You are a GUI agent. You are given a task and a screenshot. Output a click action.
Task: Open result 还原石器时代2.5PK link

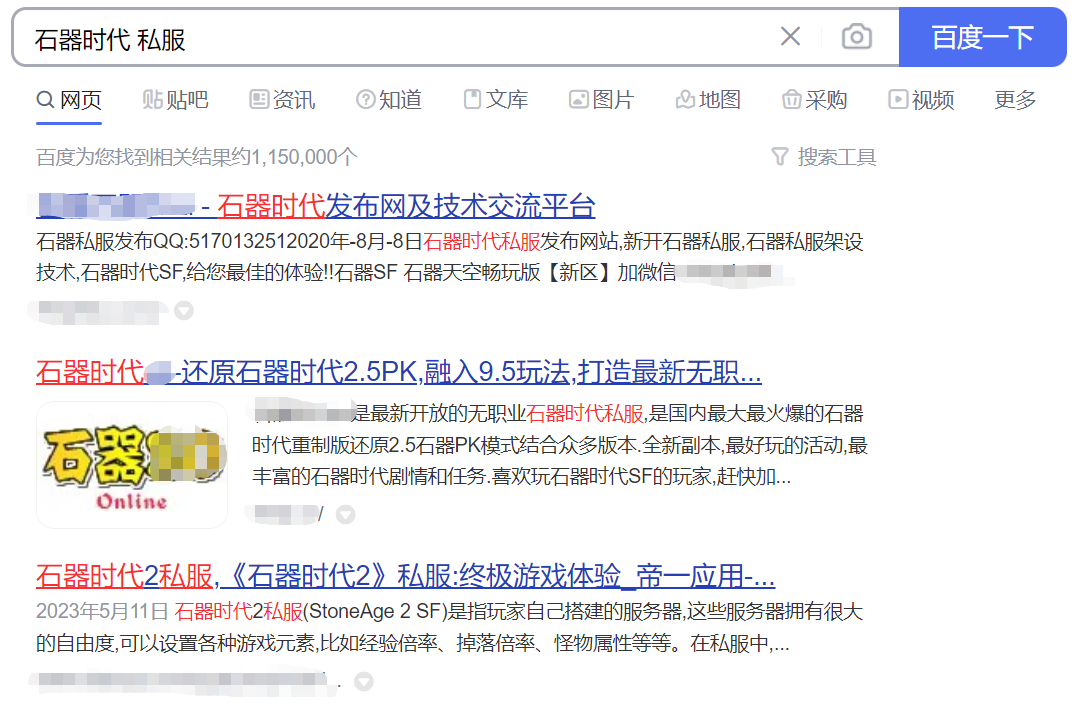click(x=399, y=372)
